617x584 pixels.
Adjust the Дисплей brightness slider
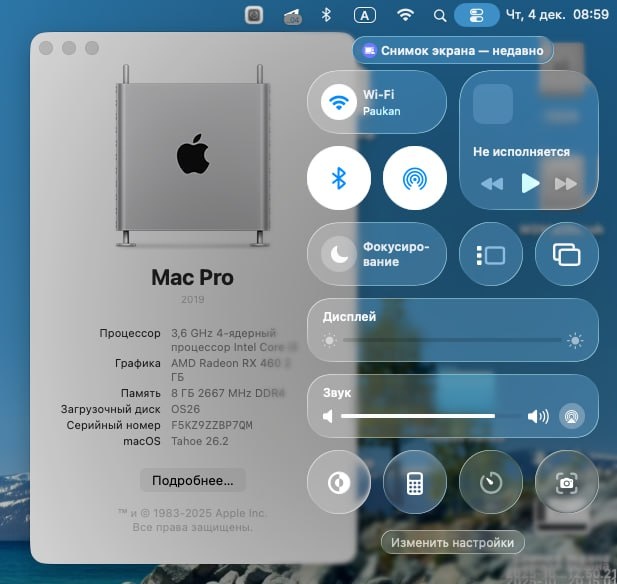pyautogui.click(x=453, y=340)
